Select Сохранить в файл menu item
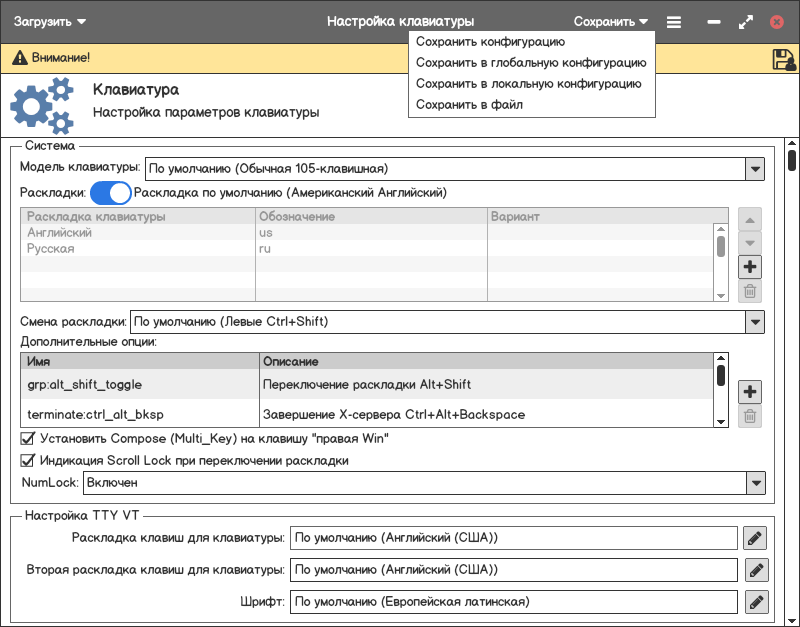 click(469, 105)
